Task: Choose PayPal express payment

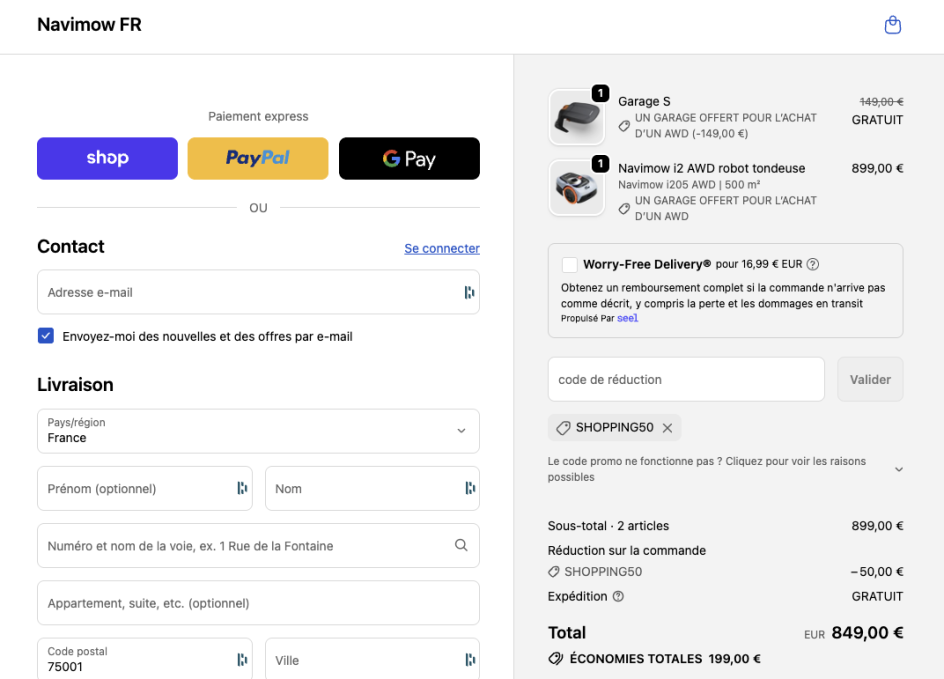Action: click(x=258, y=158)
